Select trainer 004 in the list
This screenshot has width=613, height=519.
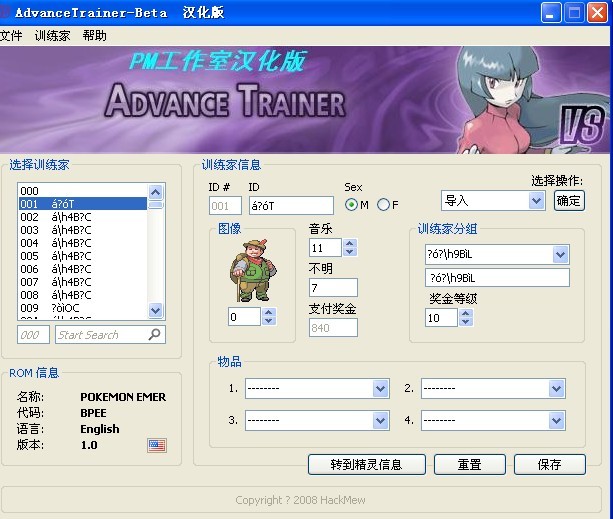pyautogui.click(x=83, y=243)
